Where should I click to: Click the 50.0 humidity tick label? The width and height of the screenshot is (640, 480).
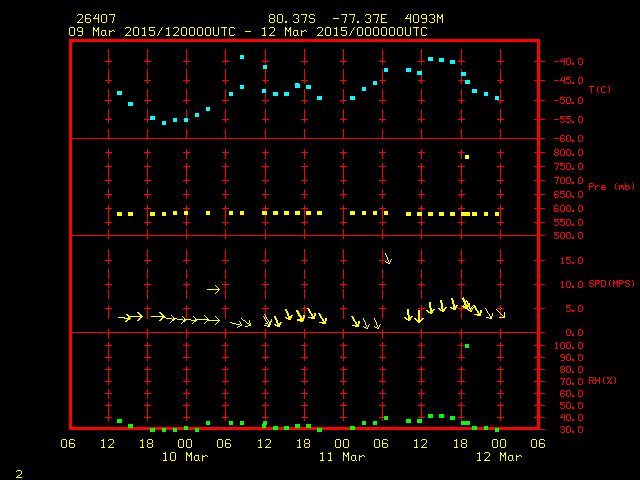point(572,406)
